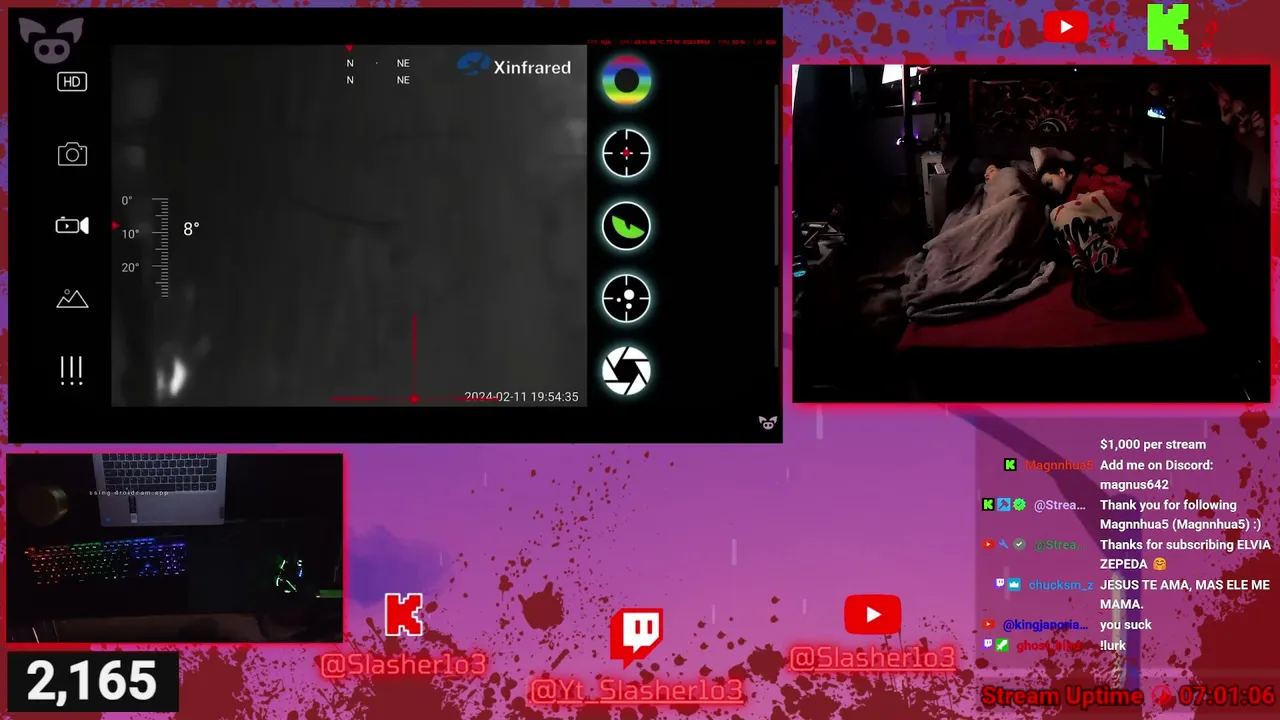1280x720 pixels.
Task: Open the three-bars settings icon
Action: tap(71, 370)
